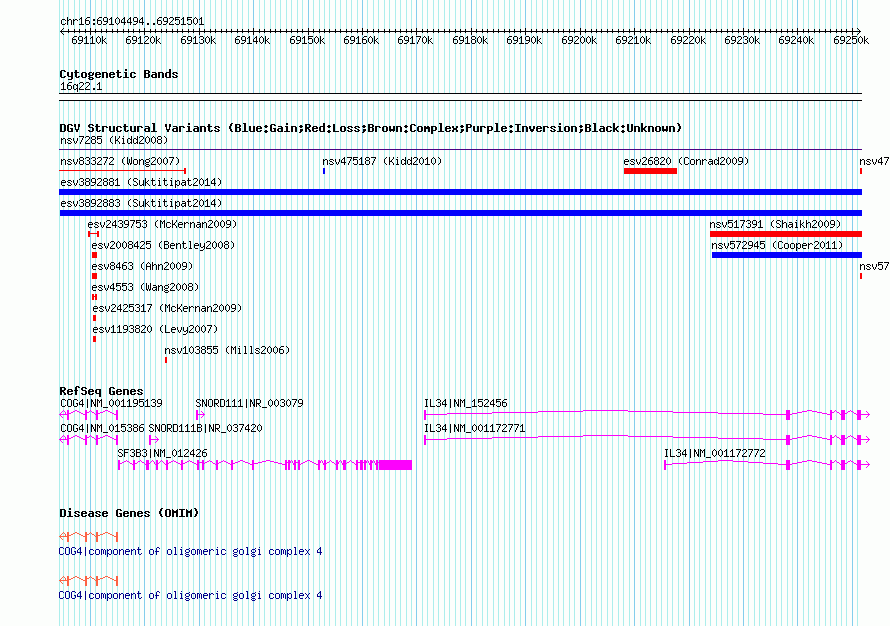Open second OMIM COG4 description link
This screenshot has height=626, width=890.
190,596
